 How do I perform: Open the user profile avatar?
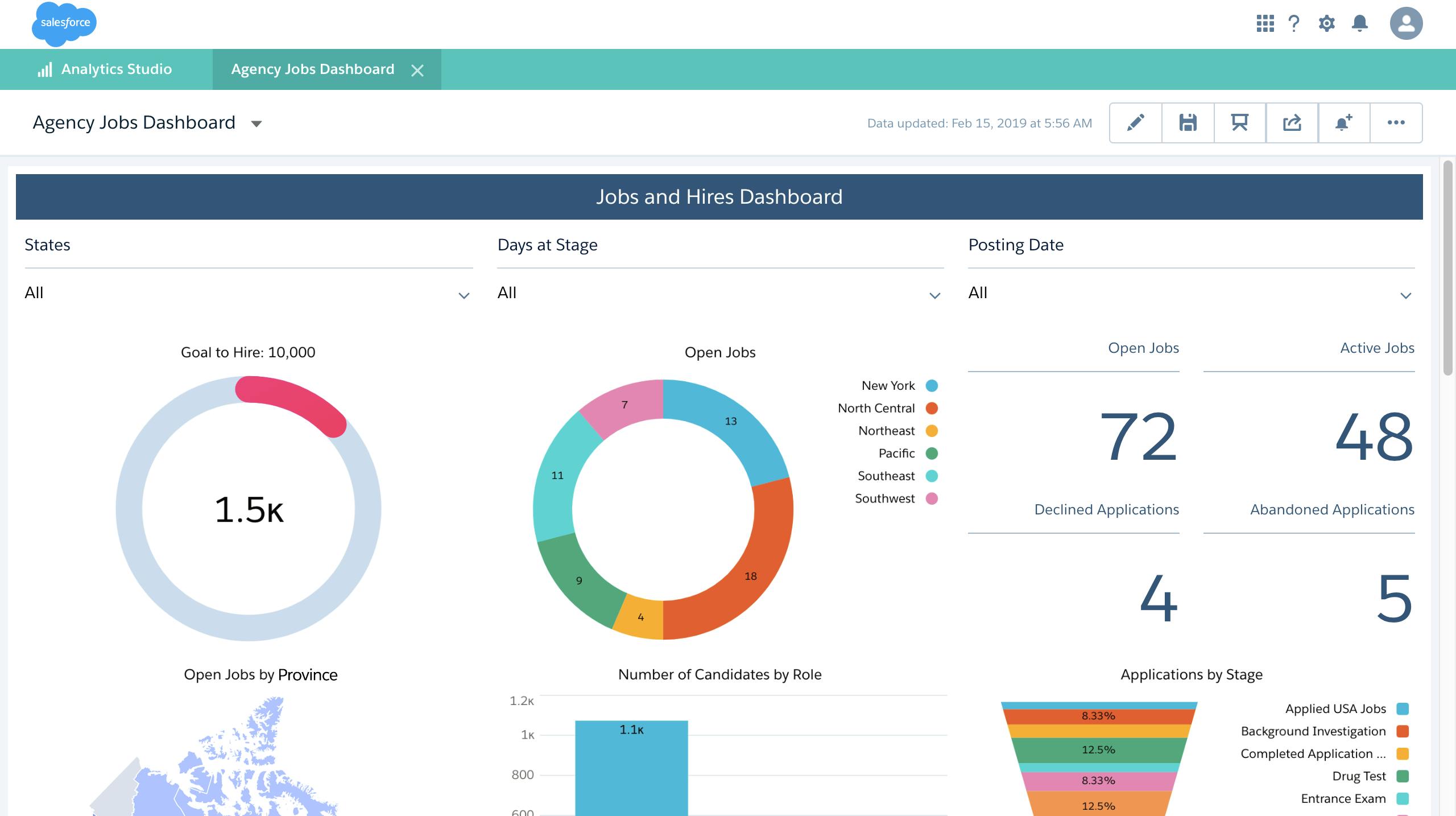tap(1406, 23)
